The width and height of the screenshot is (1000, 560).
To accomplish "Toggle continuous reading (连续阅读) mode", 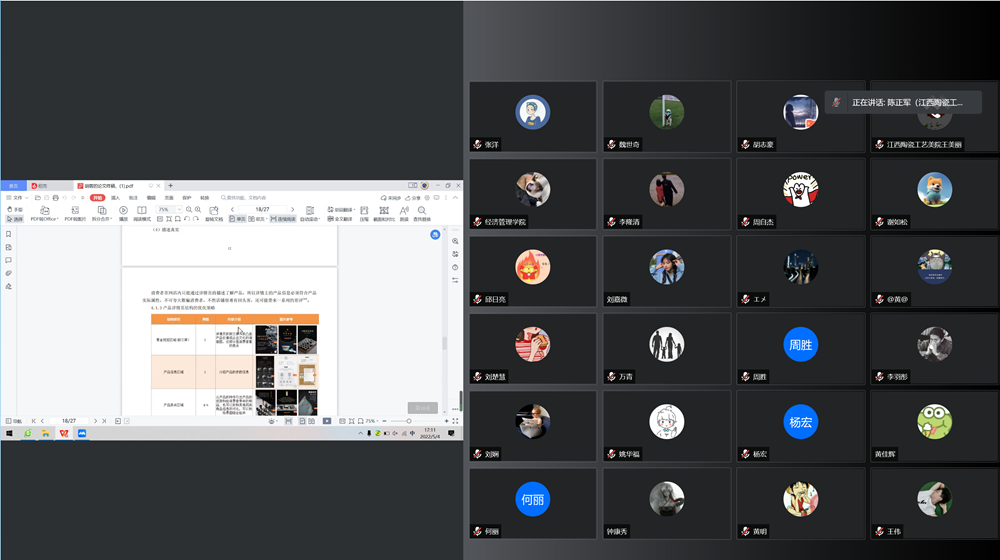I will click(283, 219).
